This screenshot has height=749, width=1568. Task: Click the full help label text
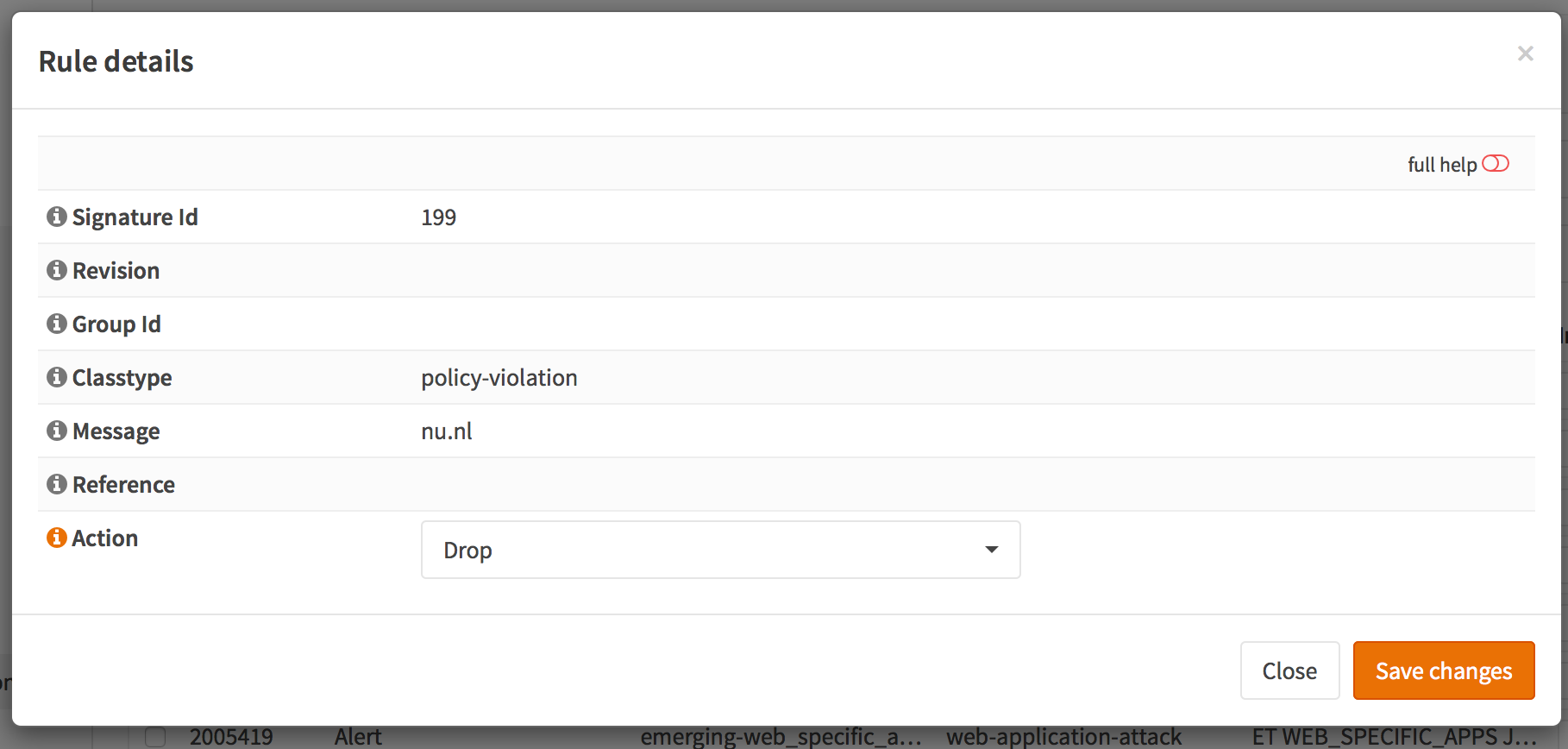point(1442,165)
